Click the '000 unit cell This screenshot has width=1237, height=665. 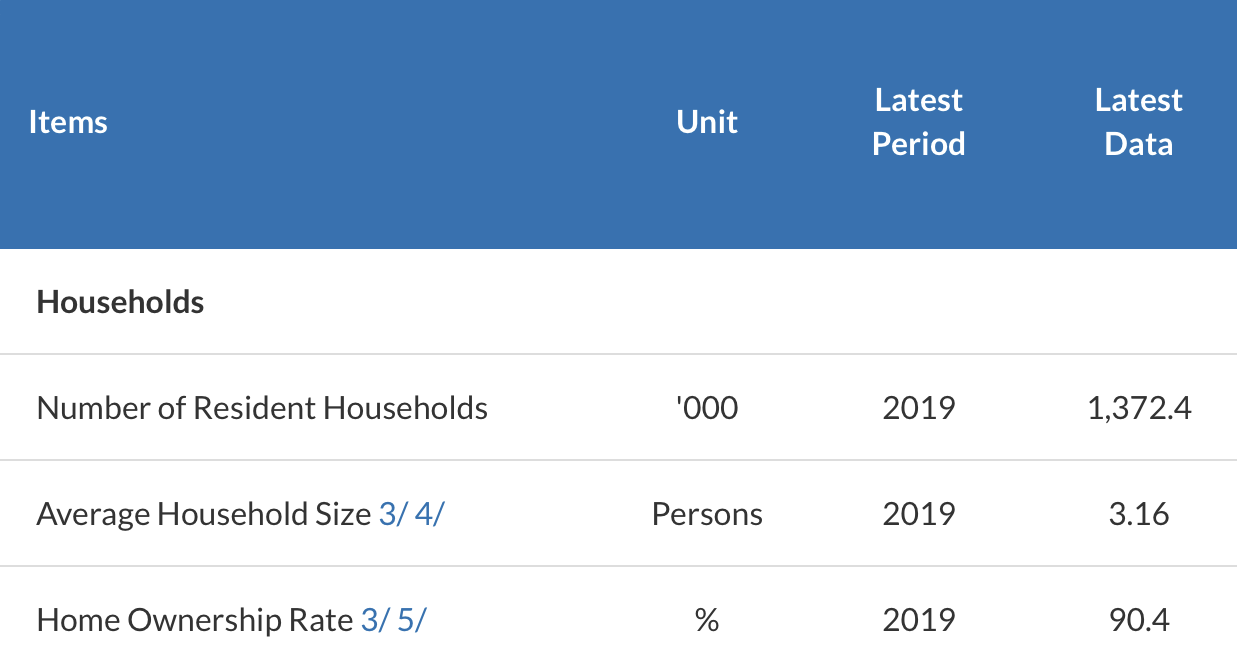707,408
